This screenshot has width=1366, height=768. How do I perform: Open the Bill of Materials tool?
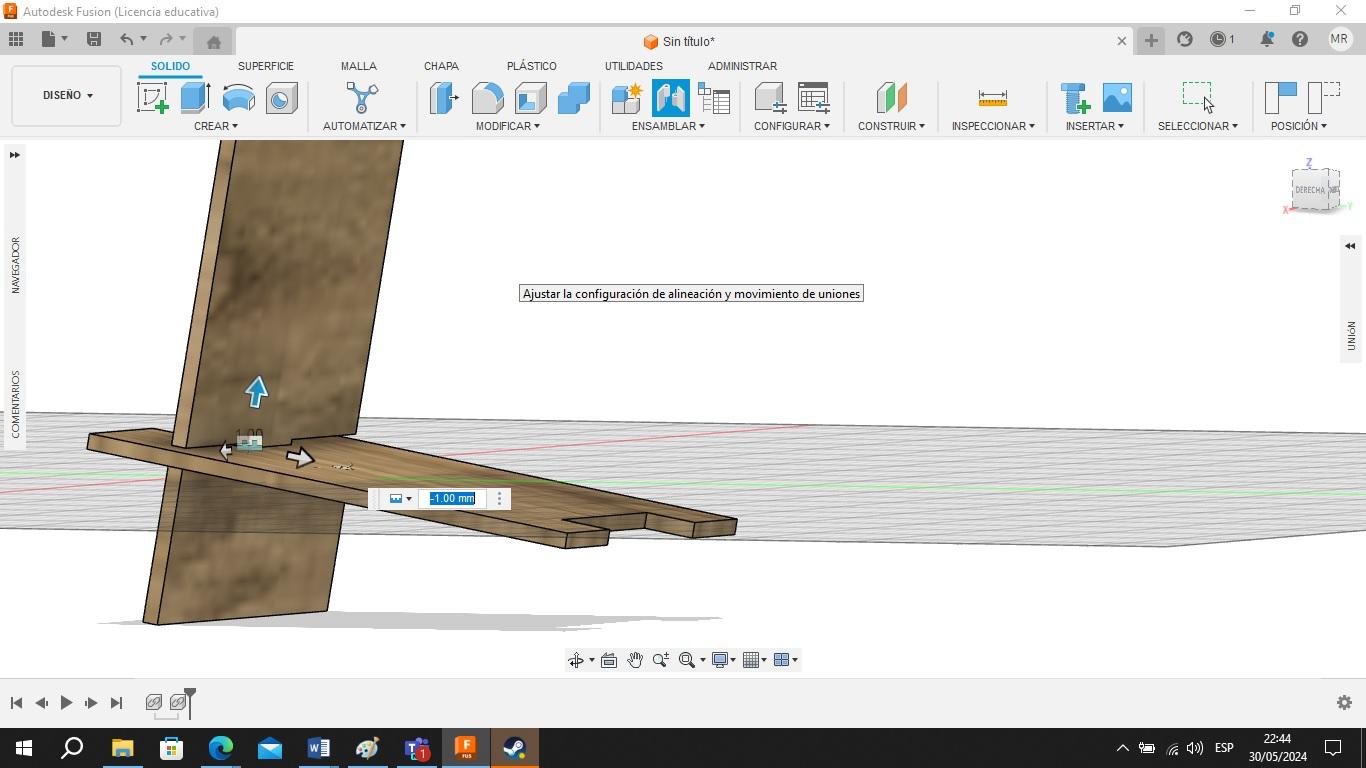(x=714, y=98)
